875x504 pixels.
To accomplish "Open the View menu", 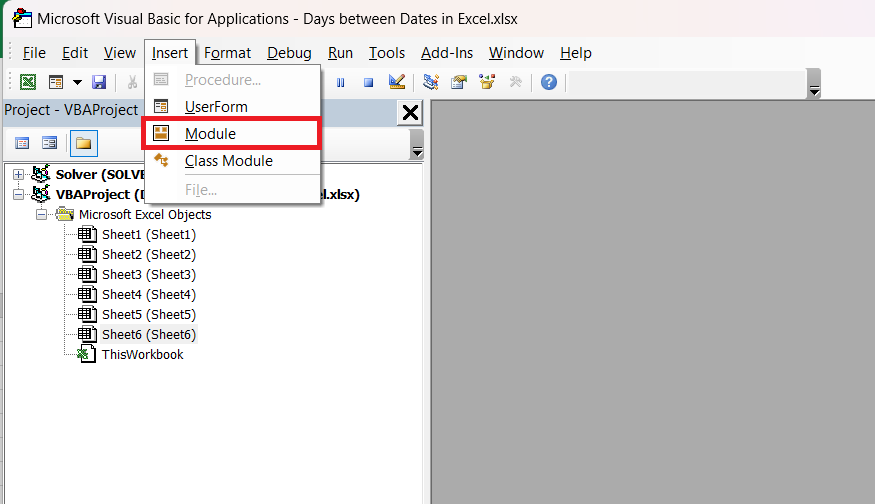I will coord(119,53).
